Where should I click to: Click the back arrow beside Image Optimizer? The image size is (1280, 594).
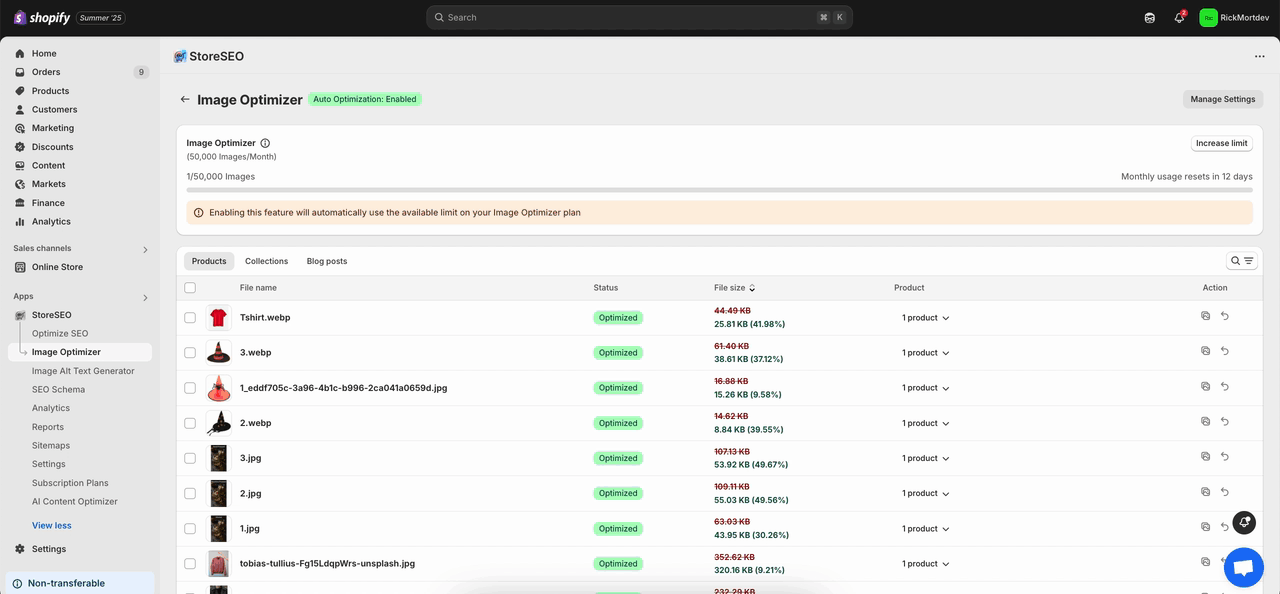pyautogui.click(x=185, y=100)
